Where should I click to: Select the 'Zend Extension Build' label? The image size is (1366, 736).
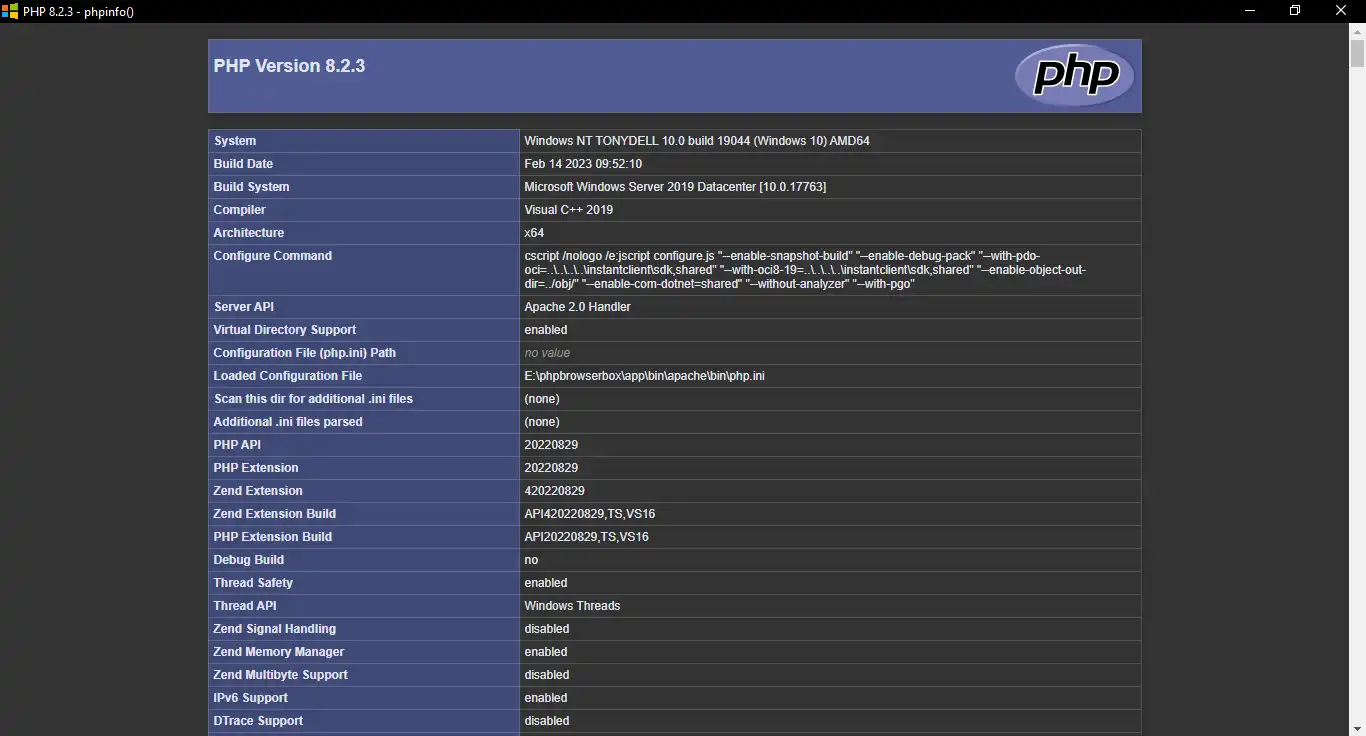click(x=274, y=514)
